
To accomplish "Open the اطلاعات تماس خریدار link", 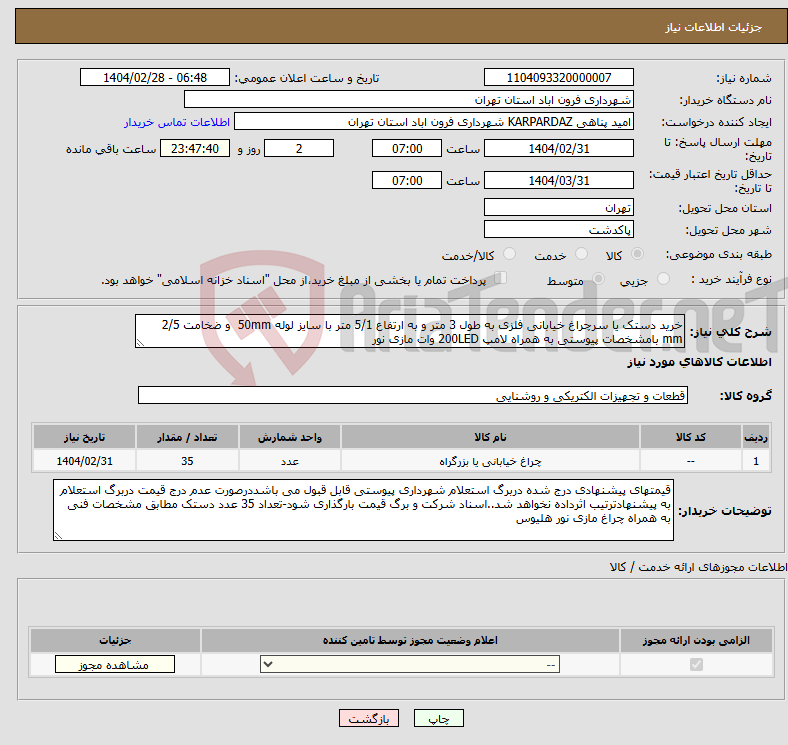I will (177, 122).
